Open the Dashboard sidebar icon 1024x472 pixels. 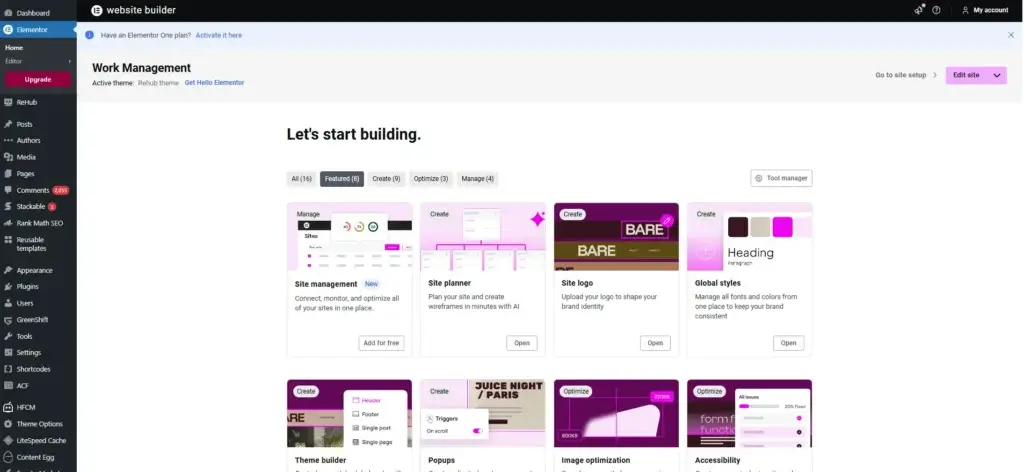click(x=8, y=12)
